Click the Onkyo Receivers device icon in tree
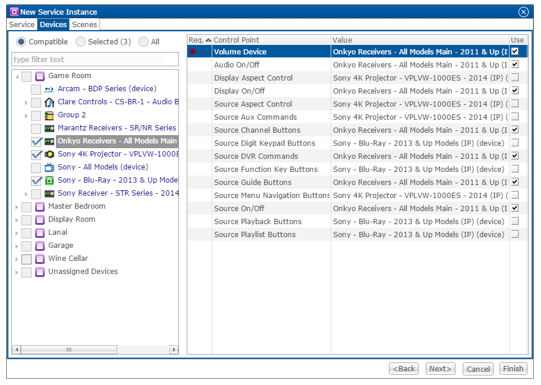541x385 pixels. tap(49, 141)
